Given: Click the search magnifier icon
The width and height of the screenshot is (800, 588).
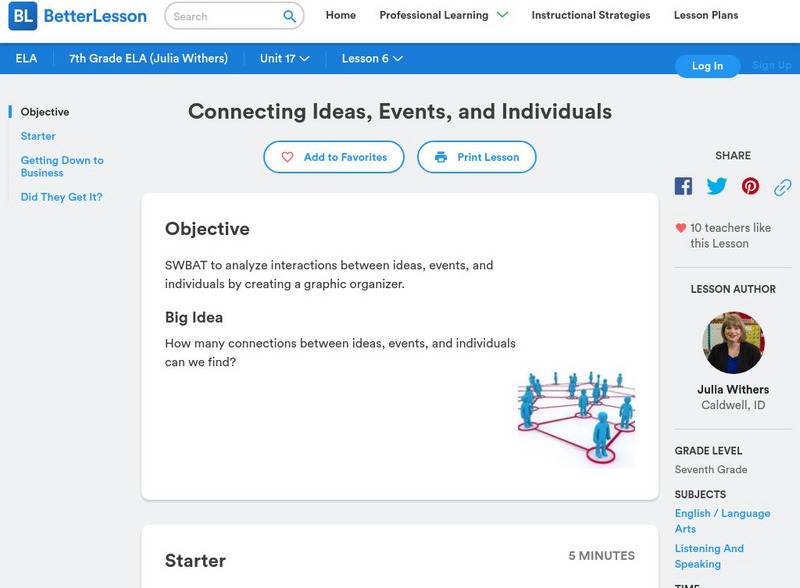Looking at the screenshot, I should coord(289,16).
